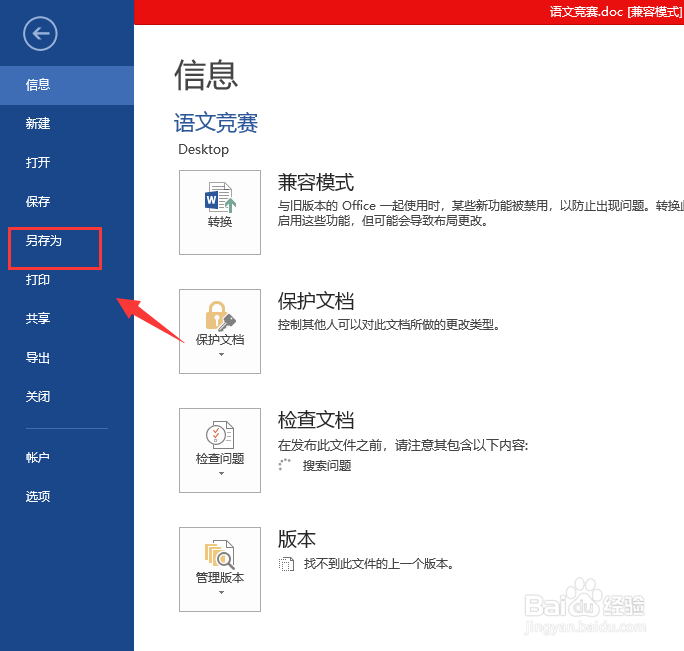This screenshot has height=651, width=684.
Task: Select the 关闭 (Close) menu item
Action: (x=67, y=397)
